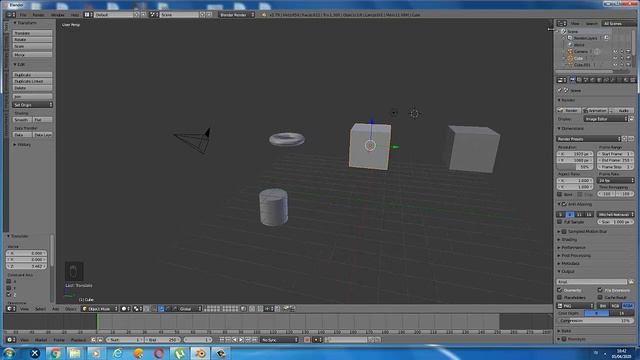Toggle the File Extensions checkbox

pyautogui.click(x=600, y=290)
